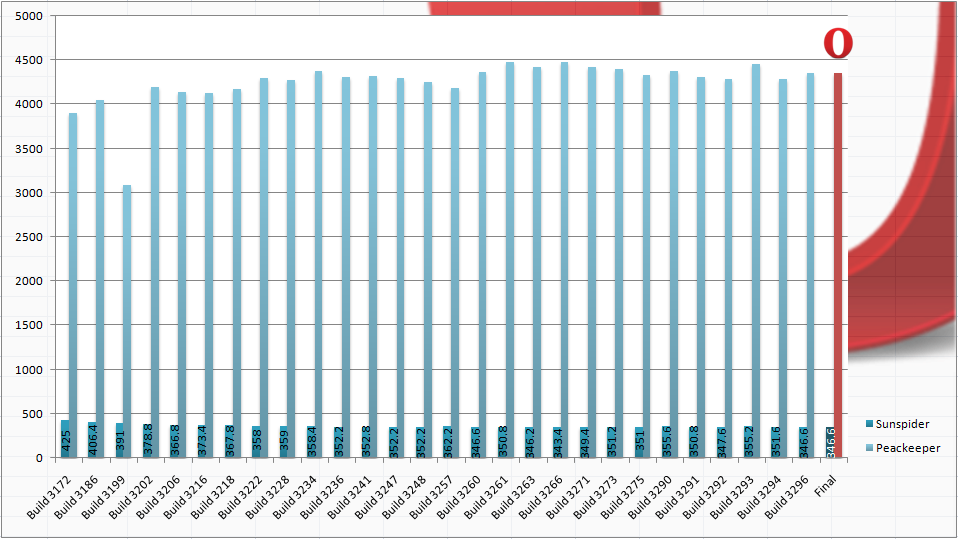958x539 pixels.
Task: Click the Peacekeeper legend color swatch
Action: coord(867,448)
